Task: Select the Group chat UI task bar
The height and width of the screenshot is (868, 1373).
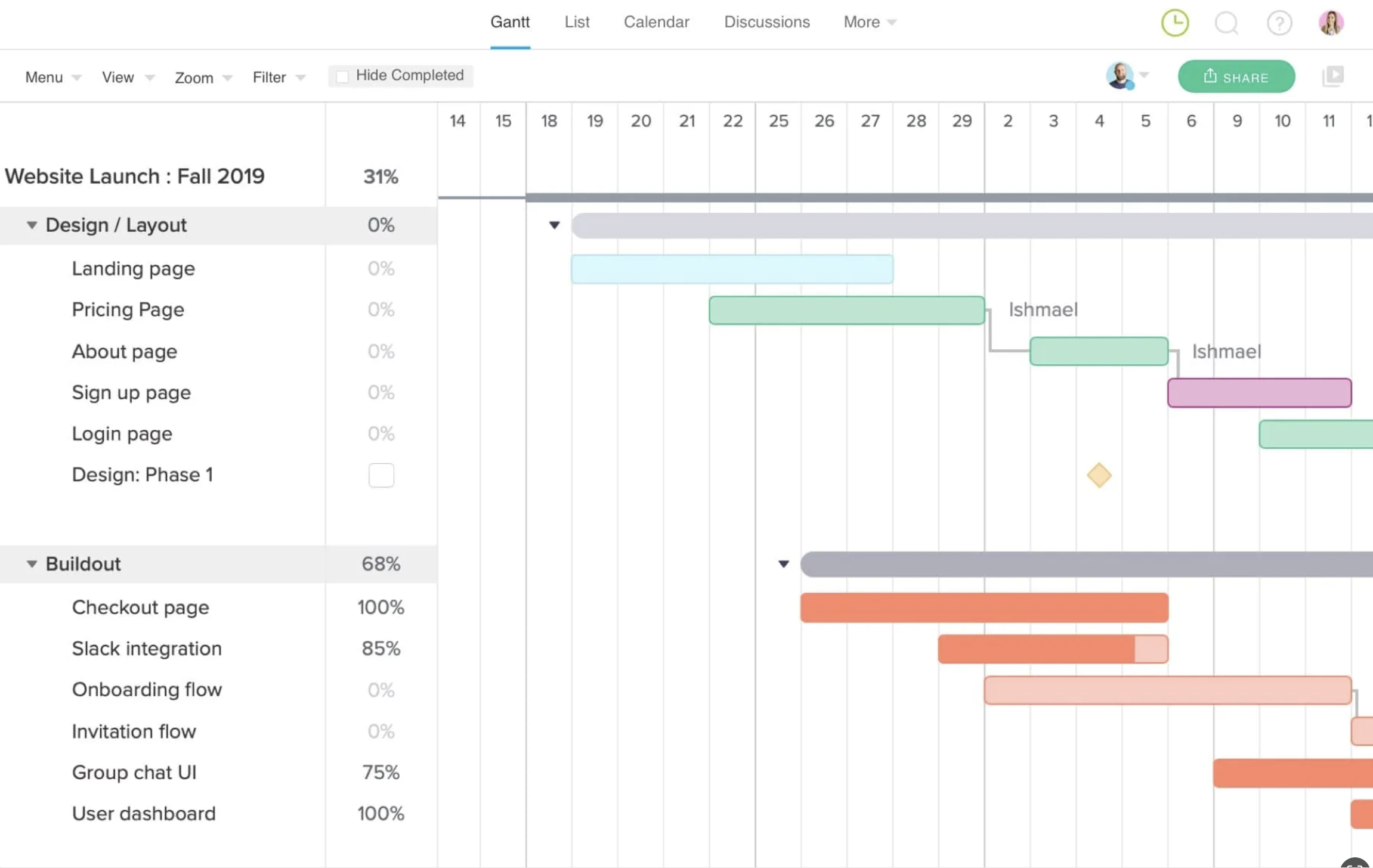Action: point(1293,773)
